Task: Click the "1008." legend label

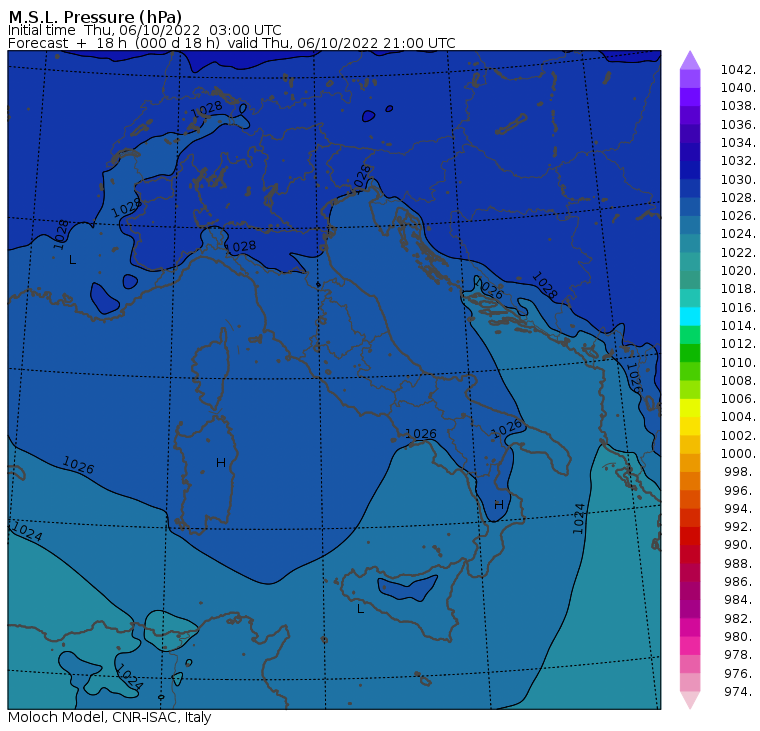Action: pos(738,381)
